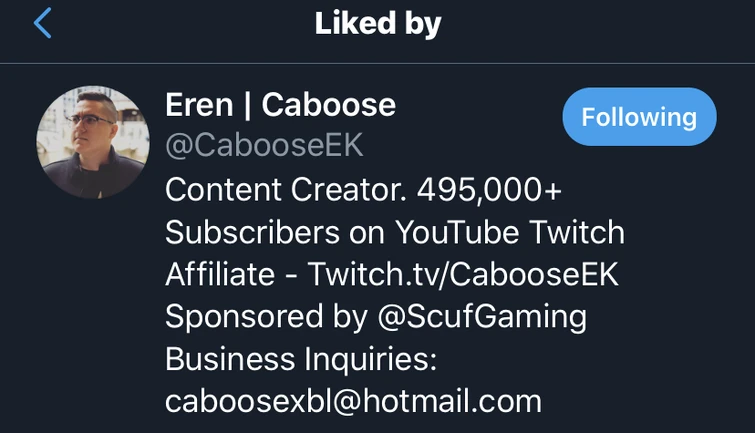Image resolution: width=755 pixels, height=433 pixels.
Task: Open the Eren | Caboose display name
Action: click(280, 105)
